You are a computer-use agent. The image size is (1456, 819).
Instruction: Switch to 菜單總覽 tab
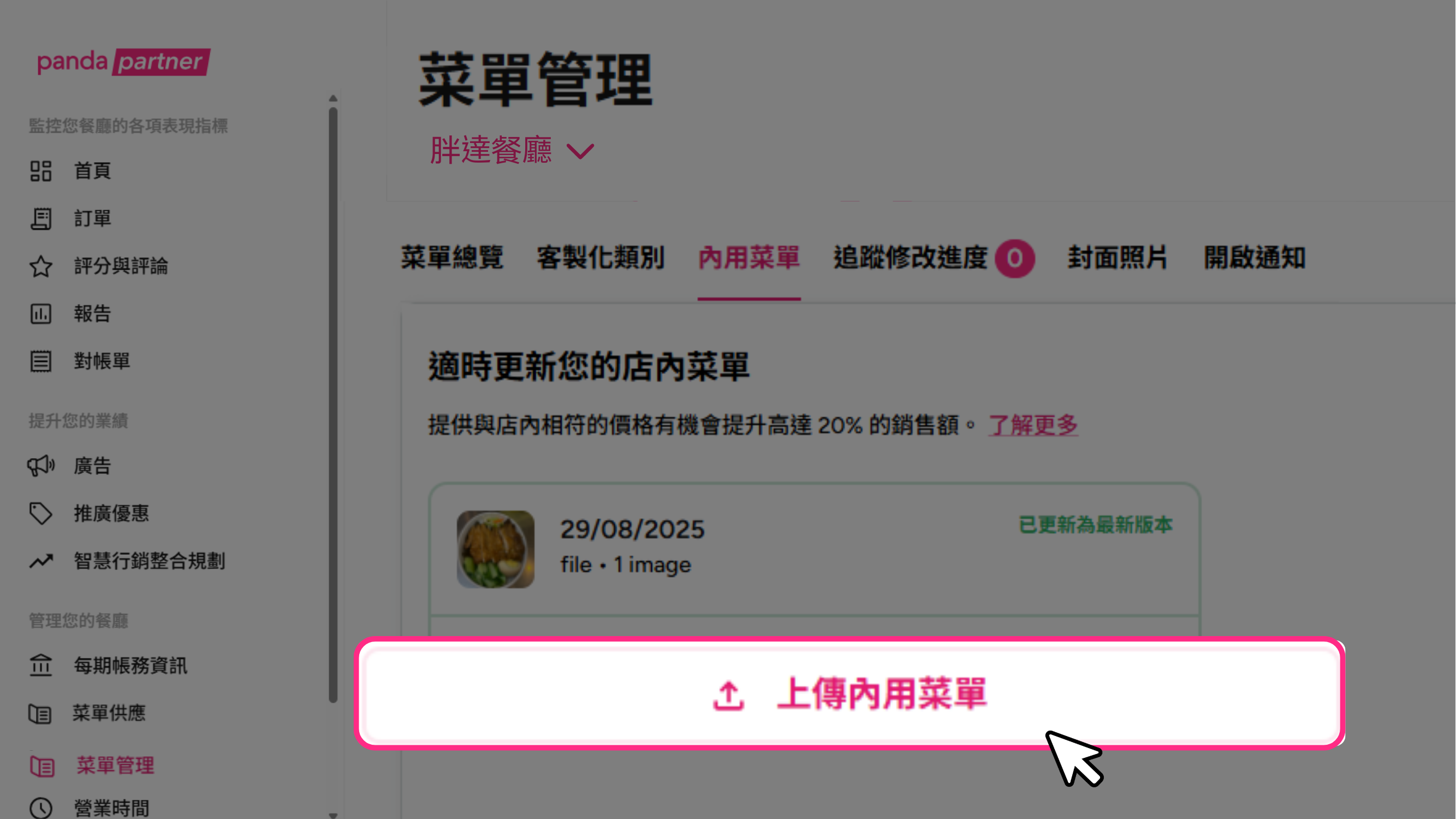pos(452,258)
